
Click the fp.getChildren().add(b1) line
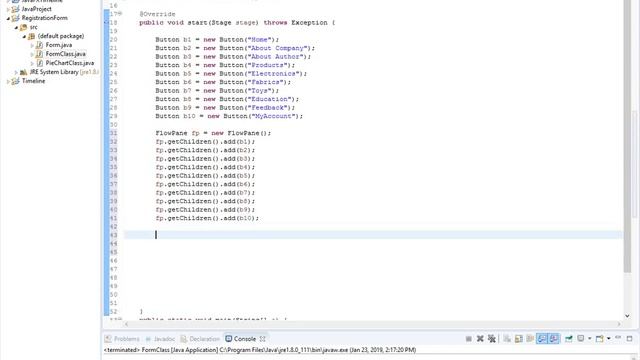205,142
